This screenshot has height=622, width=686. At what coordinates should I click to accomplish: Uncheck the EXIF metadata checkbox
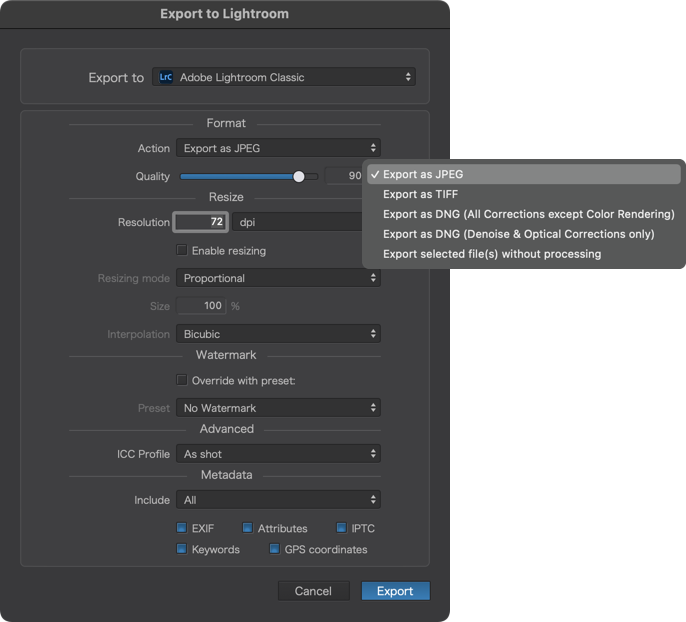tap(182, 528)
